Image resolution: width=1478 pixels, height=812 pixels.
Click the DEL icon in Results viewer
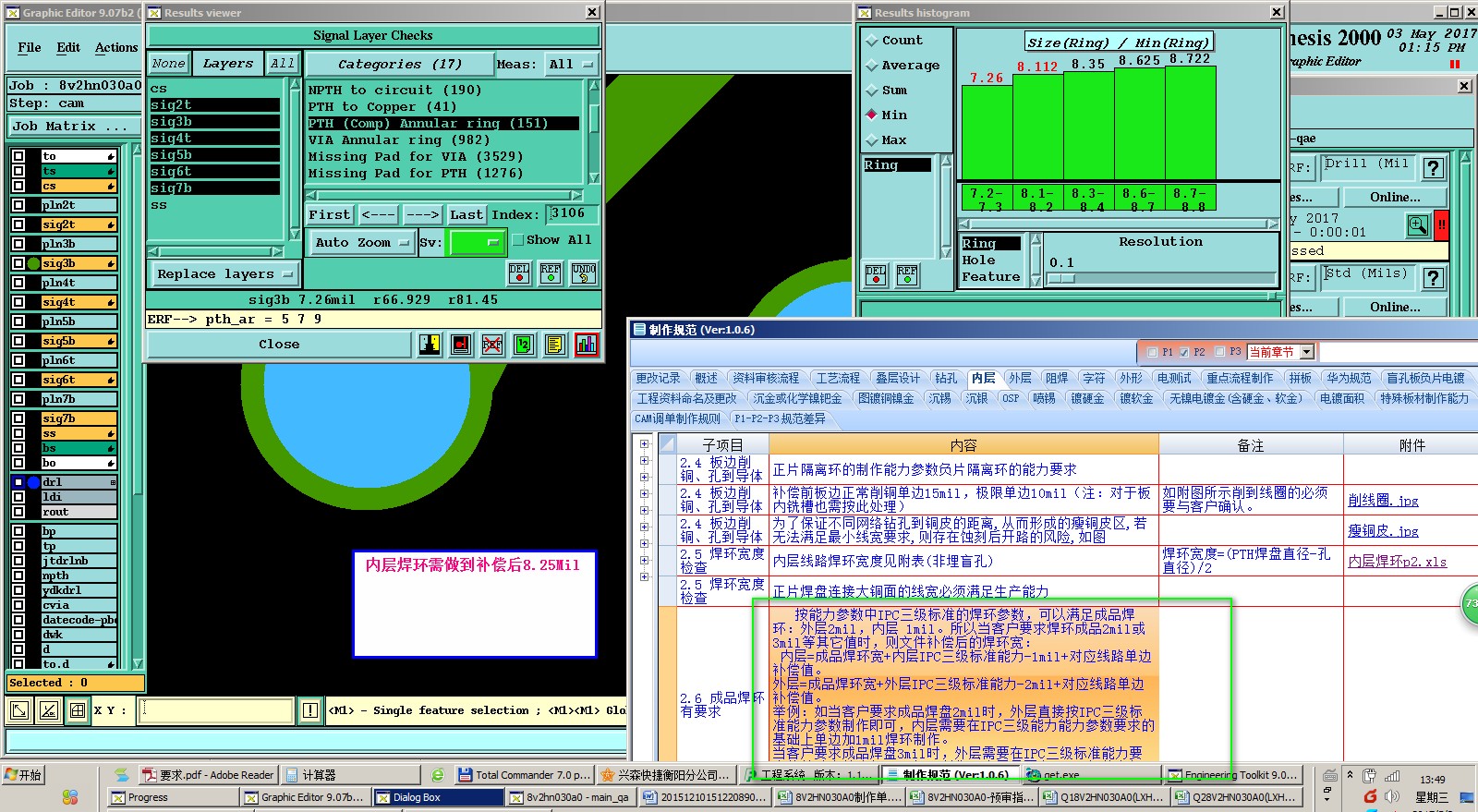(519, 273)
